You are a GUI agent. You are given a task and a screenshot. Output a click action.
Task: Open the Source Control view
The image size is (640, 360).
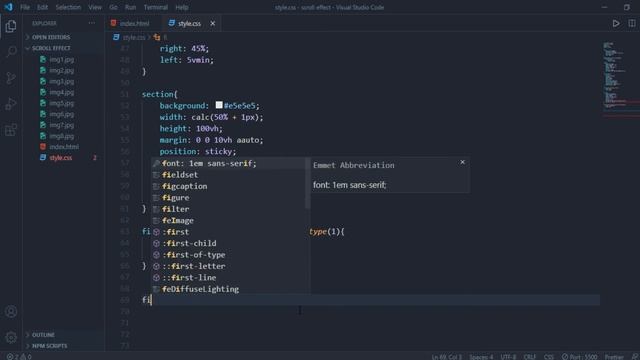pos(11,78)
